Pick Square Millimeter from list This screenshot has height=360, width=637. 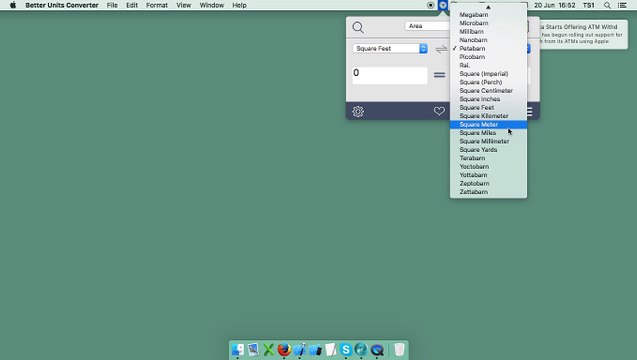(x=488, y=141)
